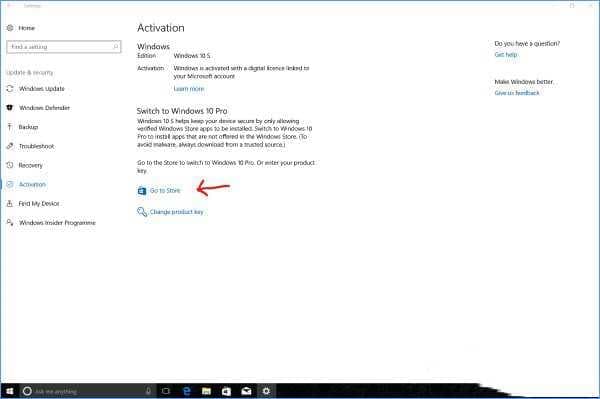Viewport: 600px width, 399px height.
Task: Click the Backup upload arrow icon
Action: click(x=10, y=127)
